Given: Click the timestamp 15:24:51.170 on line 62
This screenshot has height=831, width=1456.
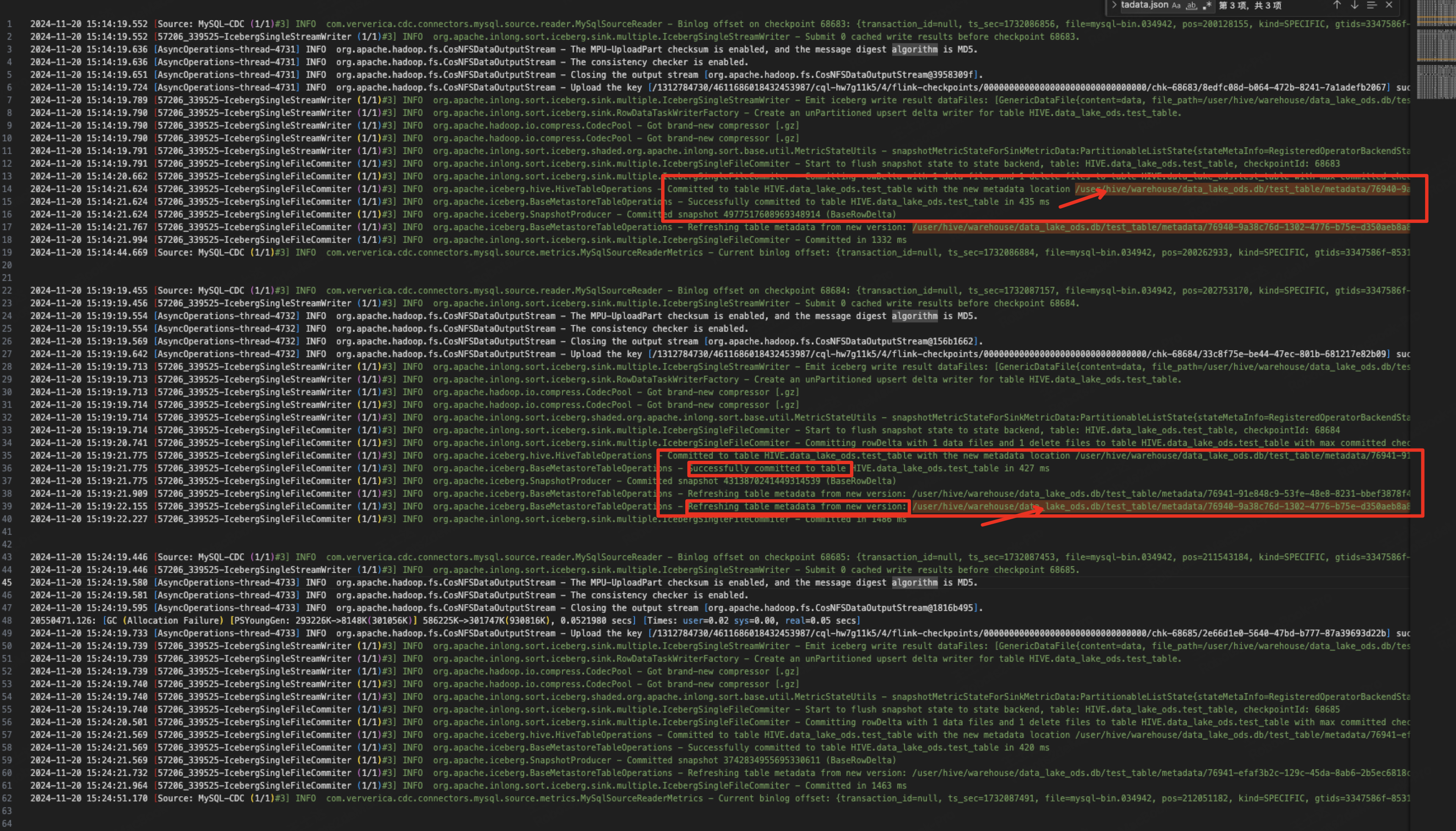Looking at the screenshot, I should [x=117, y=798].
